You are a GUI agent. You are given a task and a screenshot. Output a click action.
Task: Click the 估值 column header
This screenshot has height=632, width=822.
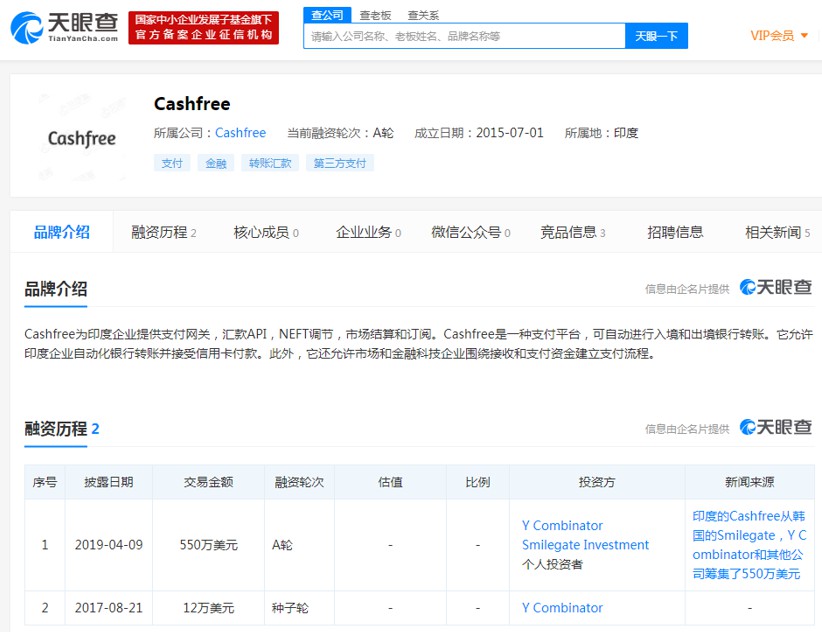390,482
